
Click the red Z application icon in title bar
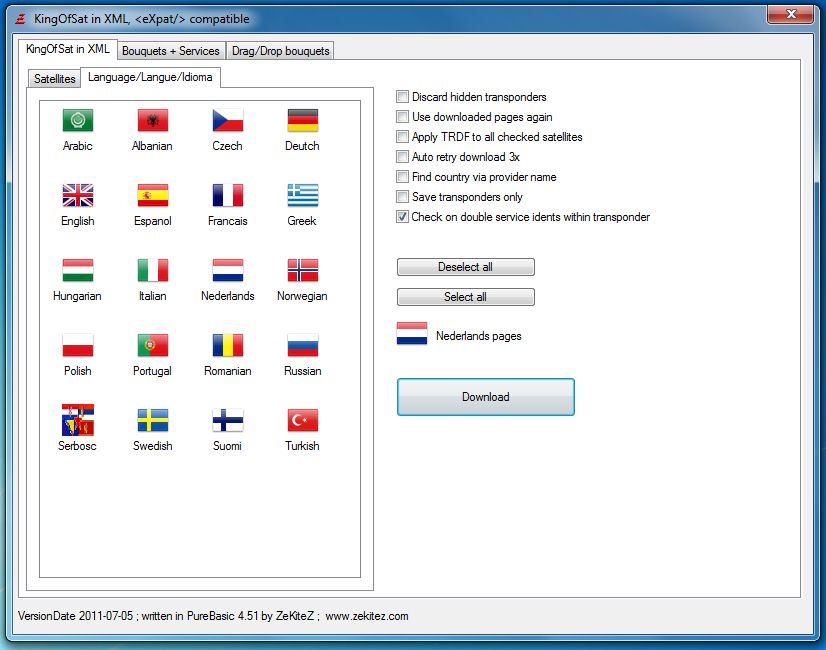point(21,19)
